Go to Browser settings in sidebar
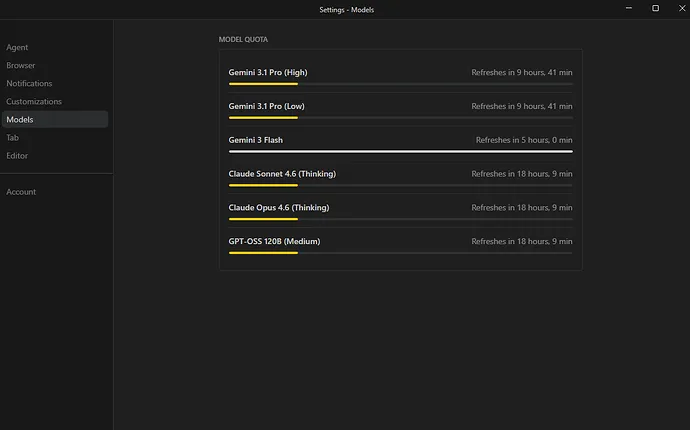The width and height of the screenshot is (690, 430). (20, 65)
